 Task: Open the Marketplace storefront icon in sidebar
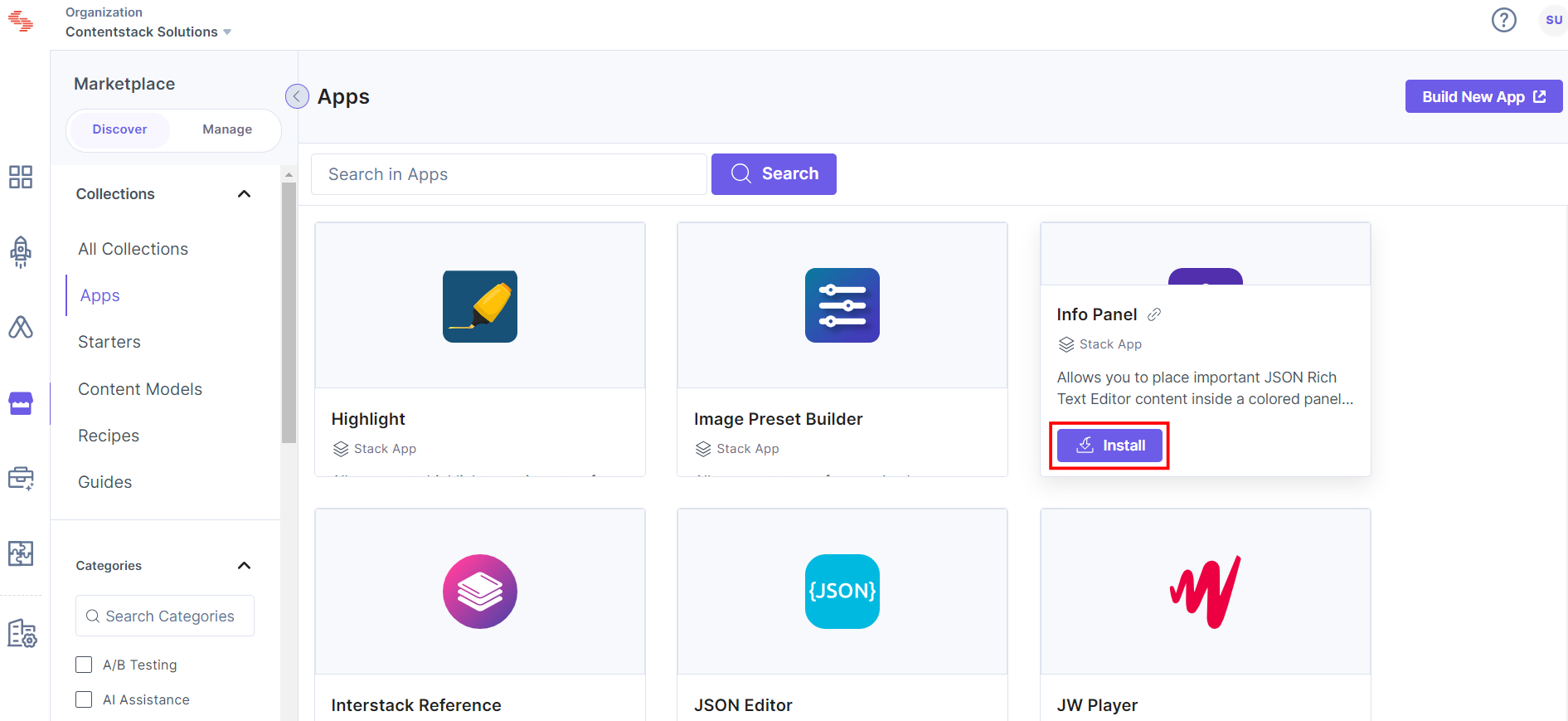21,403
